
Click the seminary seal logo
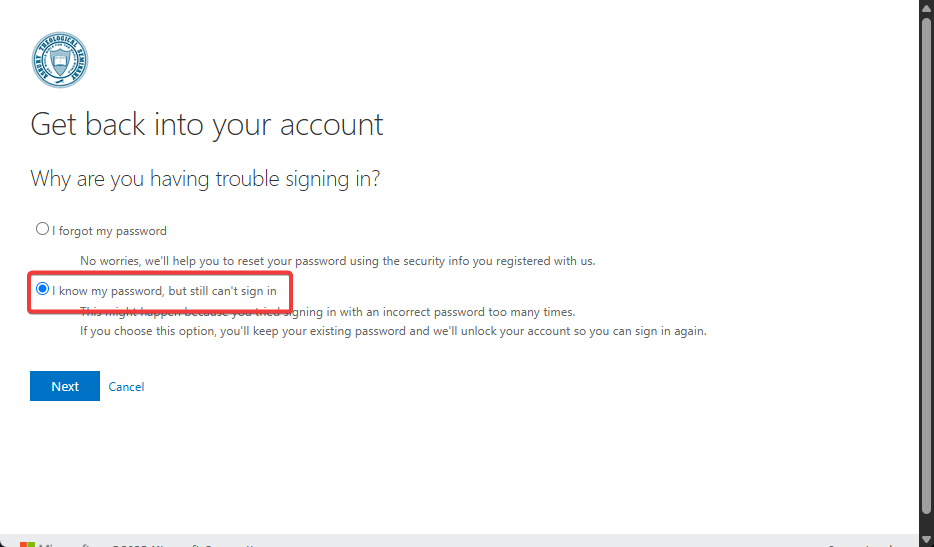[x=59, y=60]
